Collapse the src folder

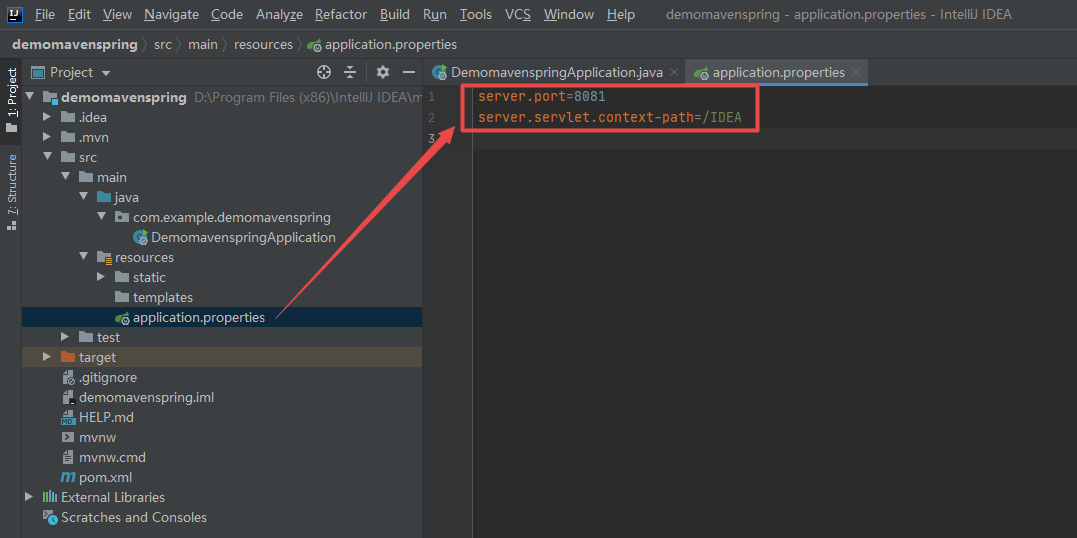47,157
